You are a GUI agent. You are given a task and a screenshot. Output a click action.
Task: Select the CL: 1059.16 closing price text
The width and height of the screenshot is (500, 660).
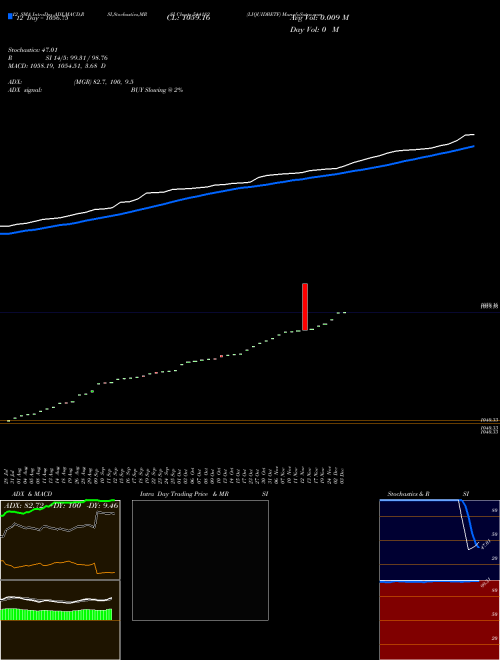(189, 18)
